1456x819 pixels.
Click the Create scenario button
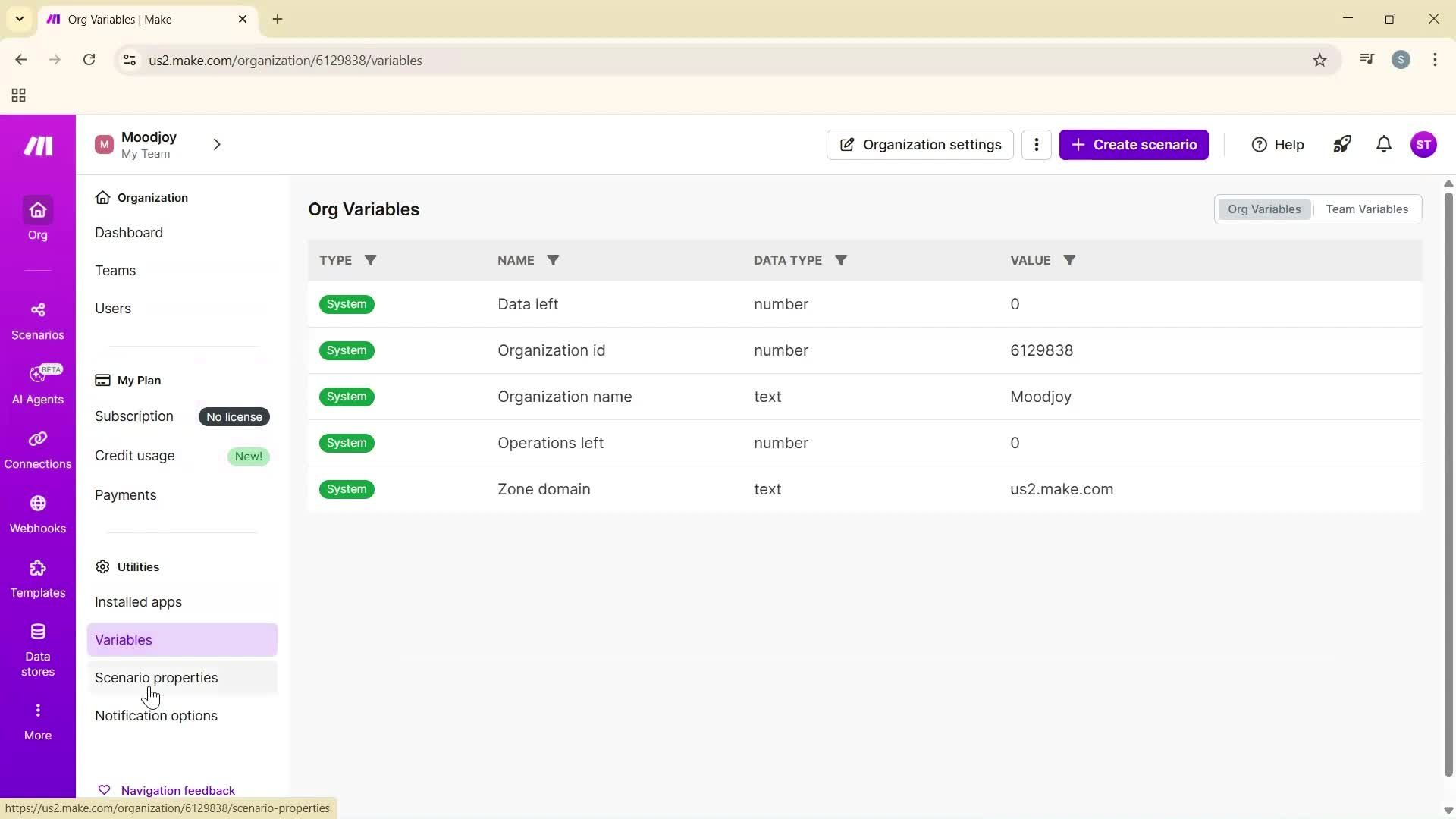(x=1134, y=144)
